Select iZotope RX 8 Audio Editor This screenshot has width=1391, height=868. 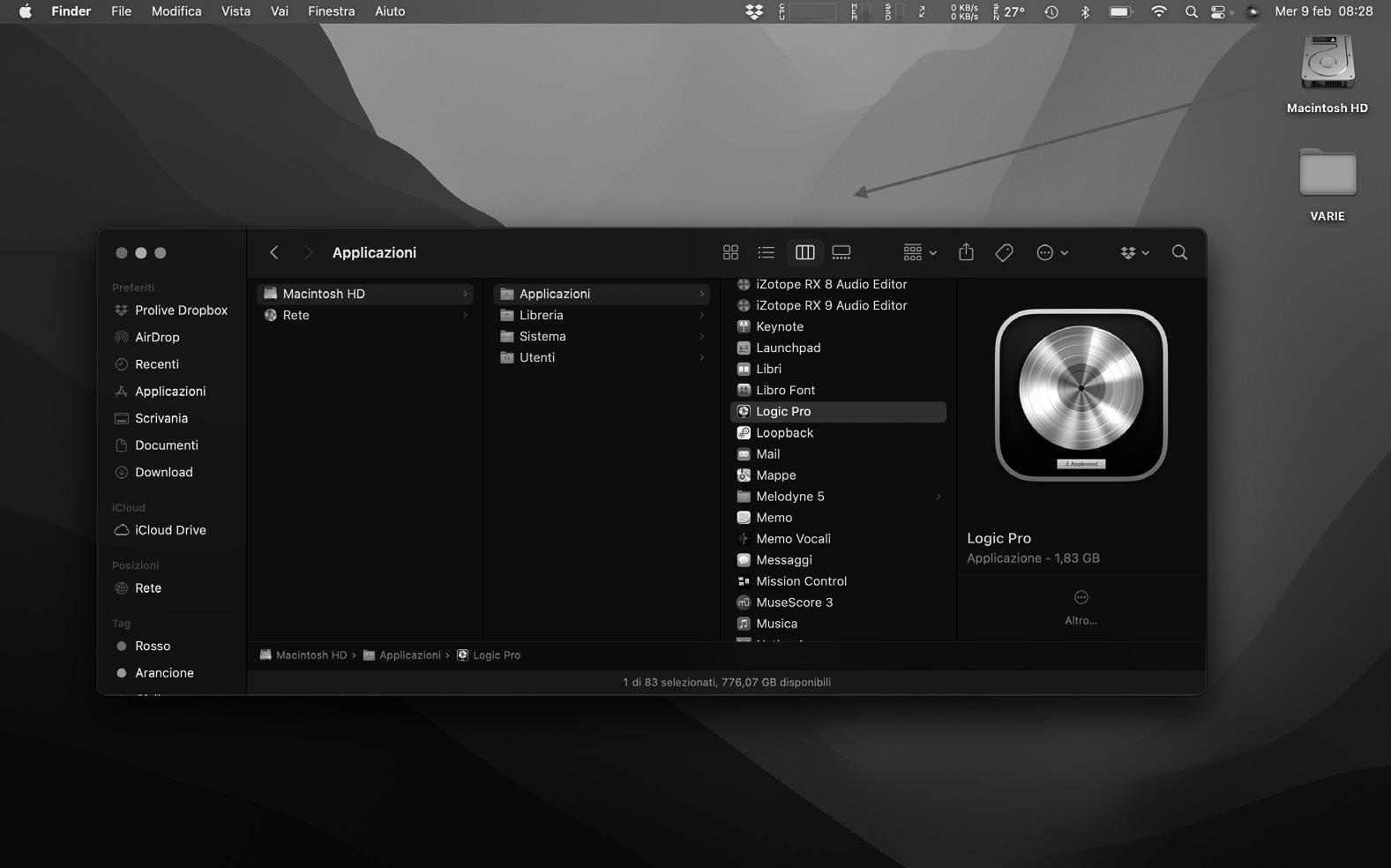838,284
